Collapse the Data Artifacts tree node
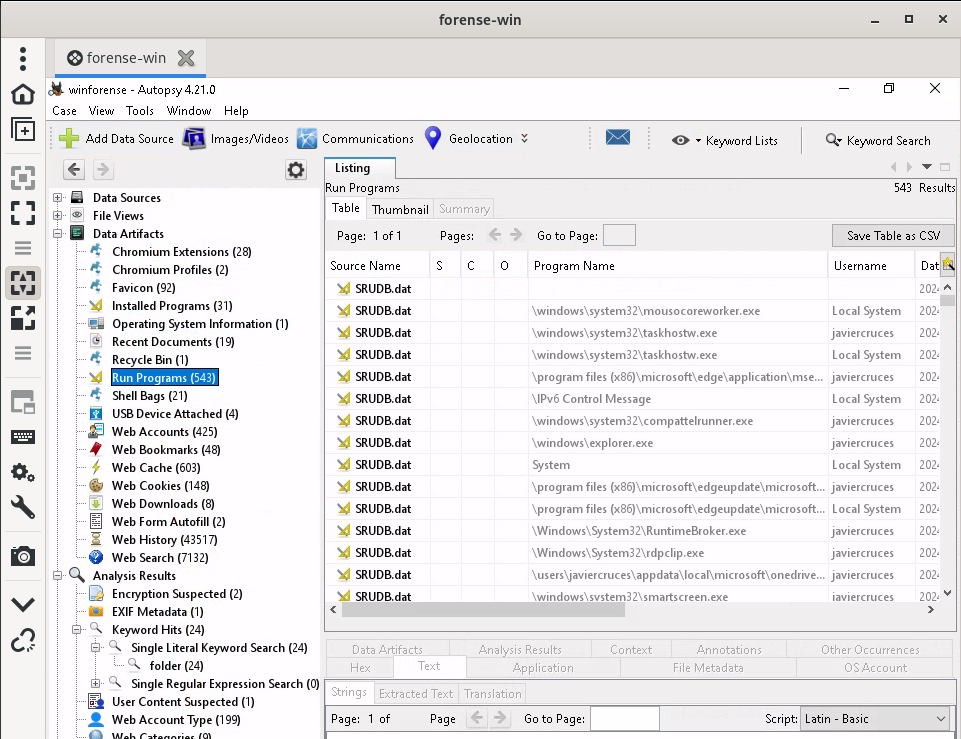Viewport: 961px width, 739px height. click(58, 233)
